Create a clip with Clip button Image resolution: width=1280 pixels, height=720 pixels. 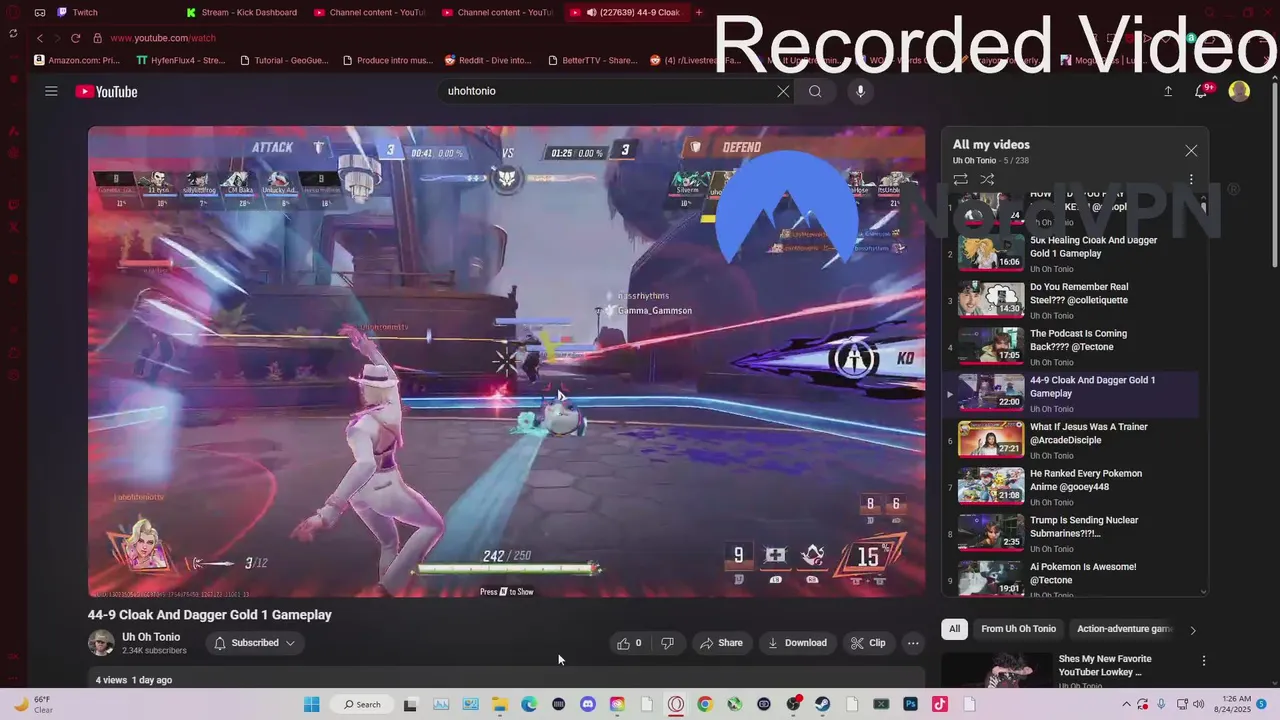(868, 643)
